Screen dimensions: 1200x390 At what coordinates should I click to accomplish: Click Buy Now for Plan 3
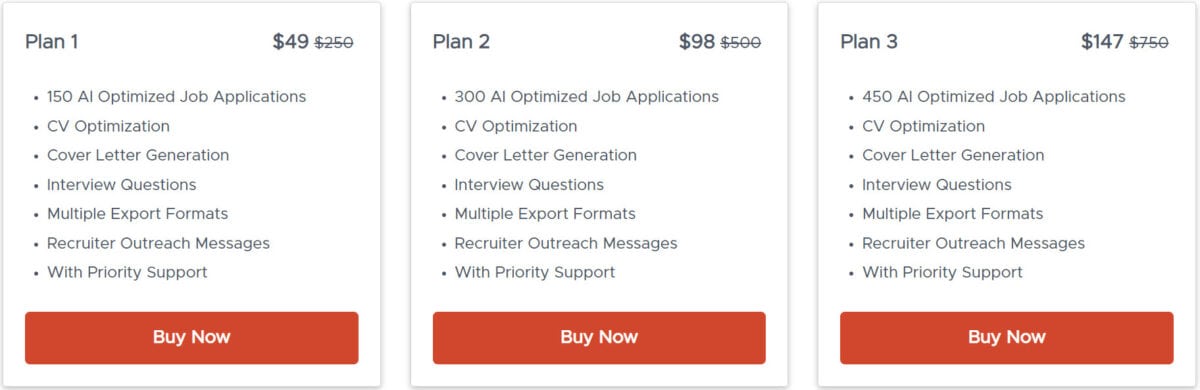1006,337
